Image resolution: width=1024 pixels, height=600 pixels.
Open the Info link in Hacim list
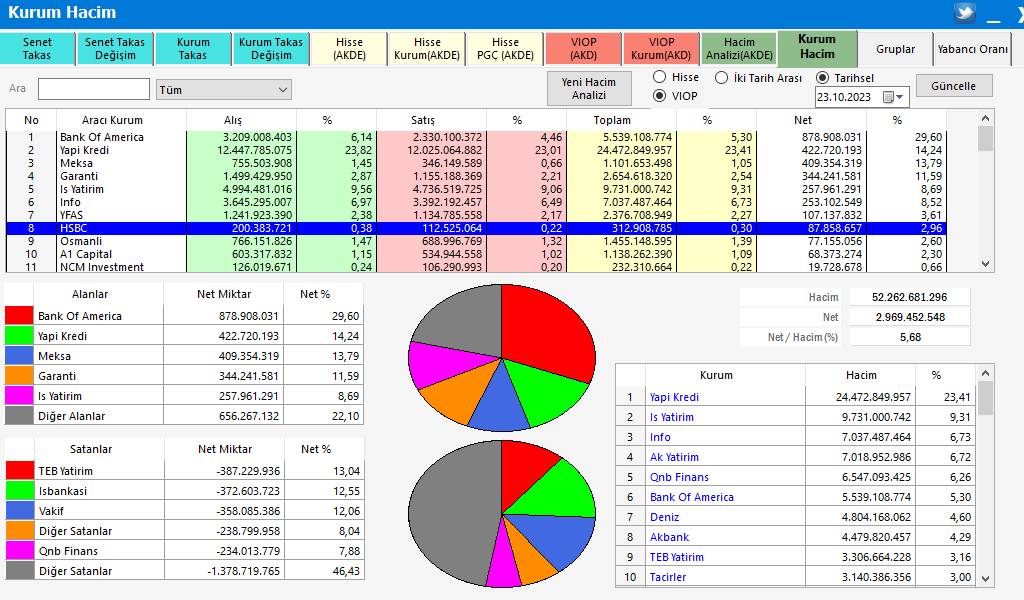click(x=660, y=437)
